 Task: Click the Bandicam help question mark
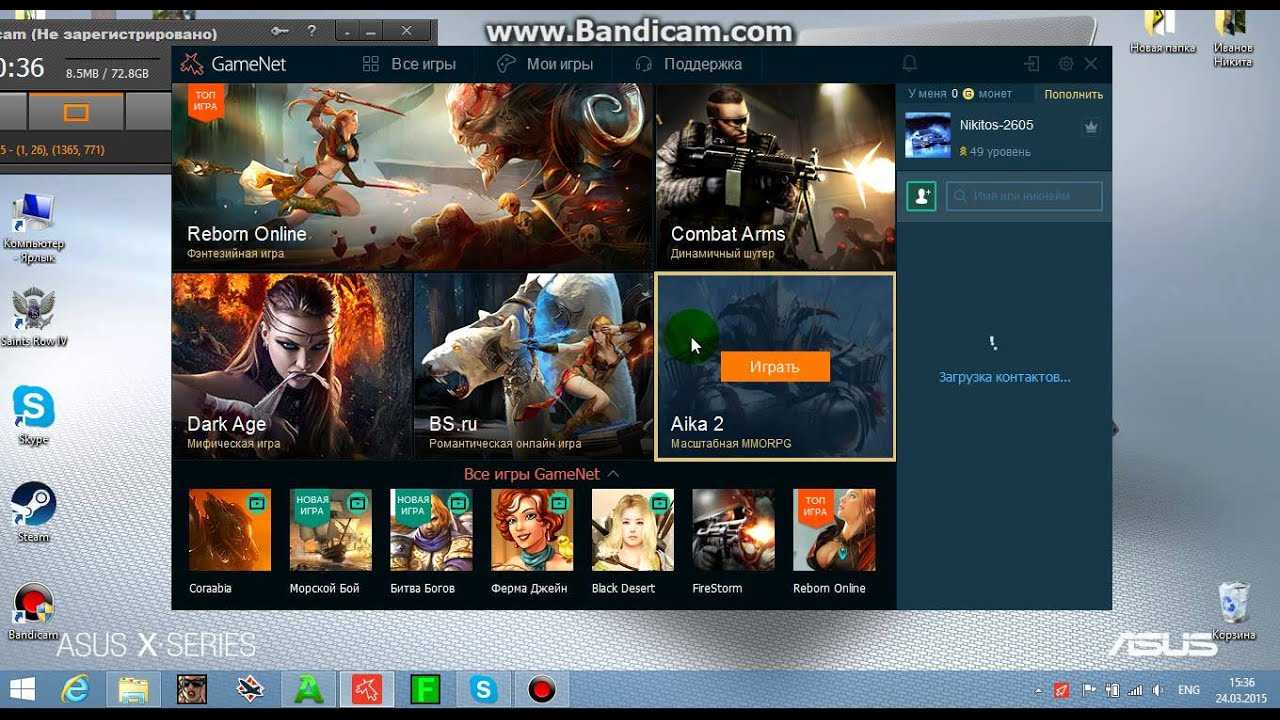click(x=312, y=31)
